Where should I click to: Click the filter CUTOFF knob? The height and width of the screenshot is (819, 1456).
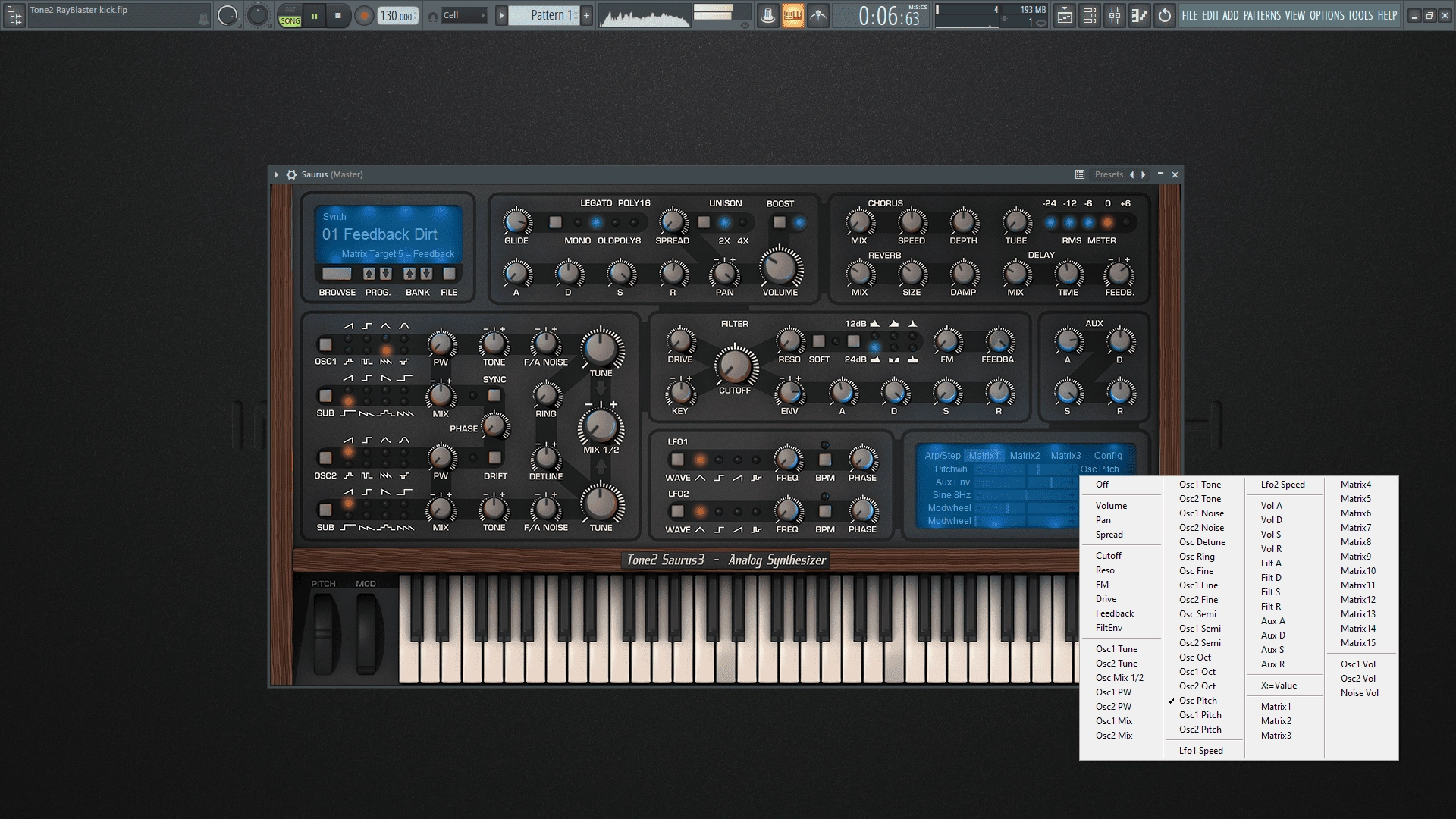(x=734, y=366)
